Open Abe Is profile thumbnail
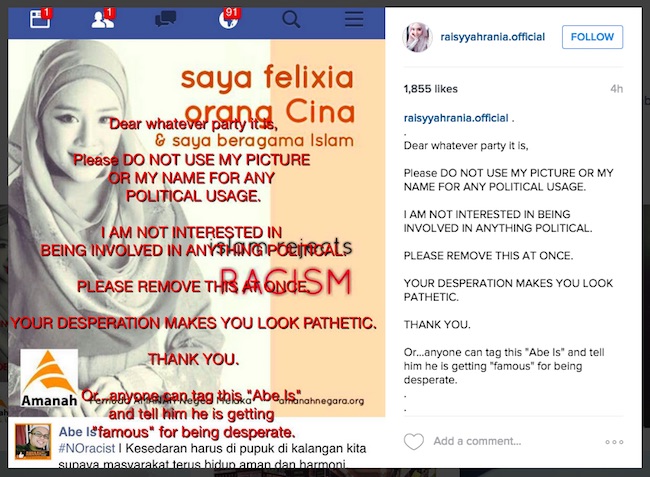 coord(33,441)
